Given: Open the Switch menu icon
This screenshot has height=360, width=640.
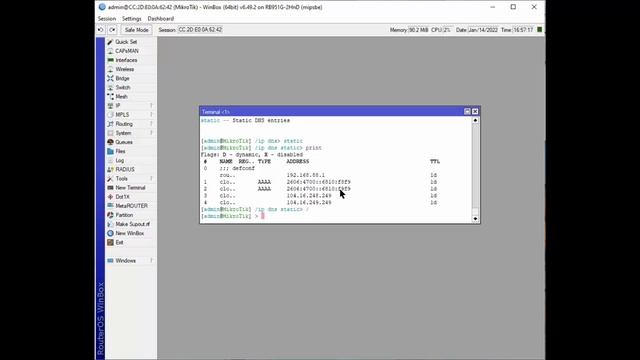Looking at the screenshot, I should coord(110,87).
